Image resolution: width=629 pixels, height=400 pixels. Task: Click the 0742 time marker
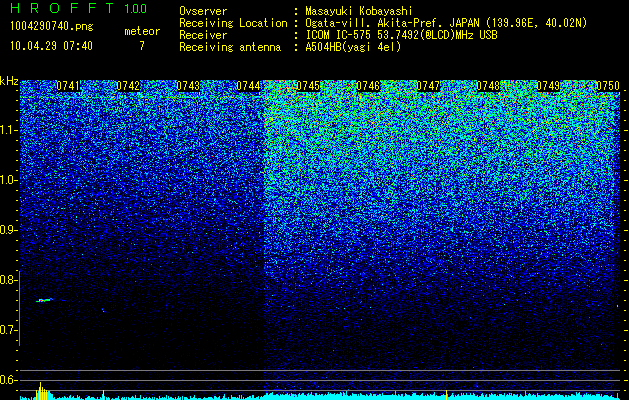(128, 86)
